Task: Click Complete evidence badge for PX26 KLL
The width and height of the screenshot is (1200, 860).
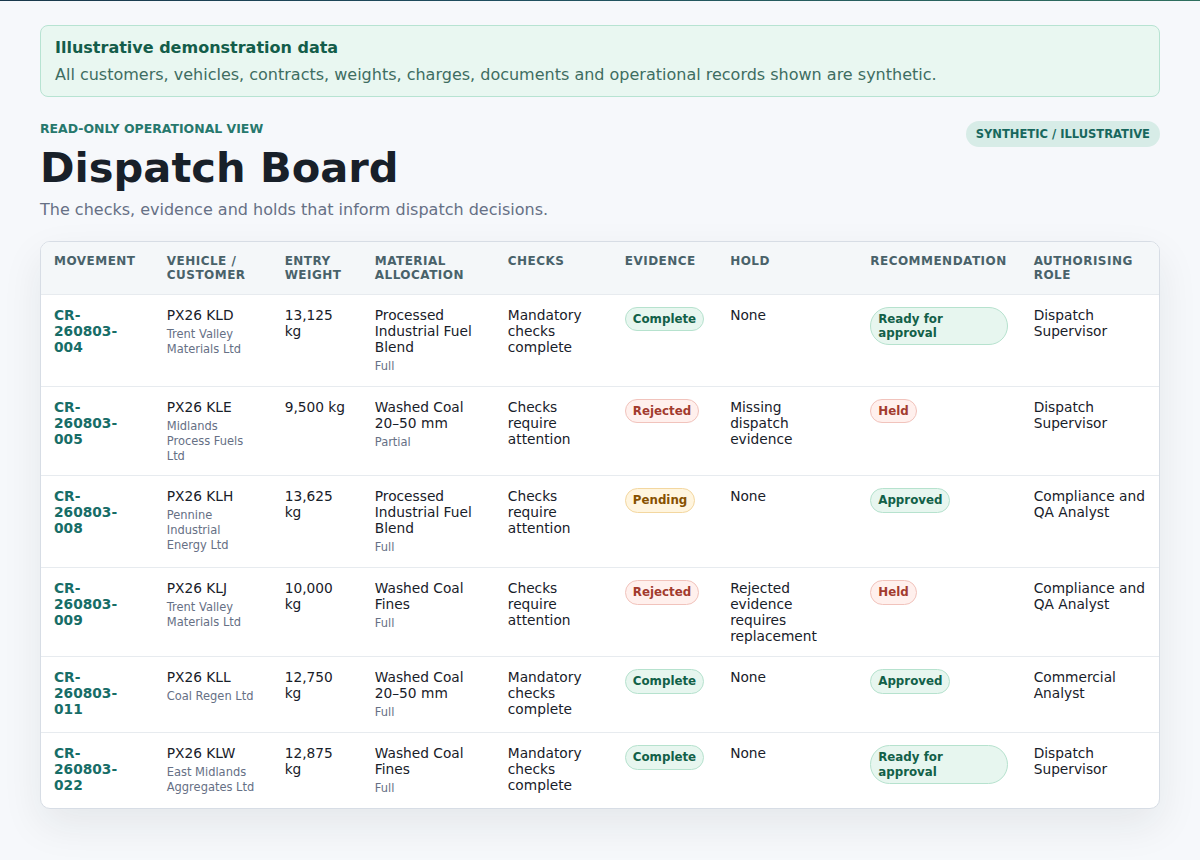Action: tap(664, 681)
